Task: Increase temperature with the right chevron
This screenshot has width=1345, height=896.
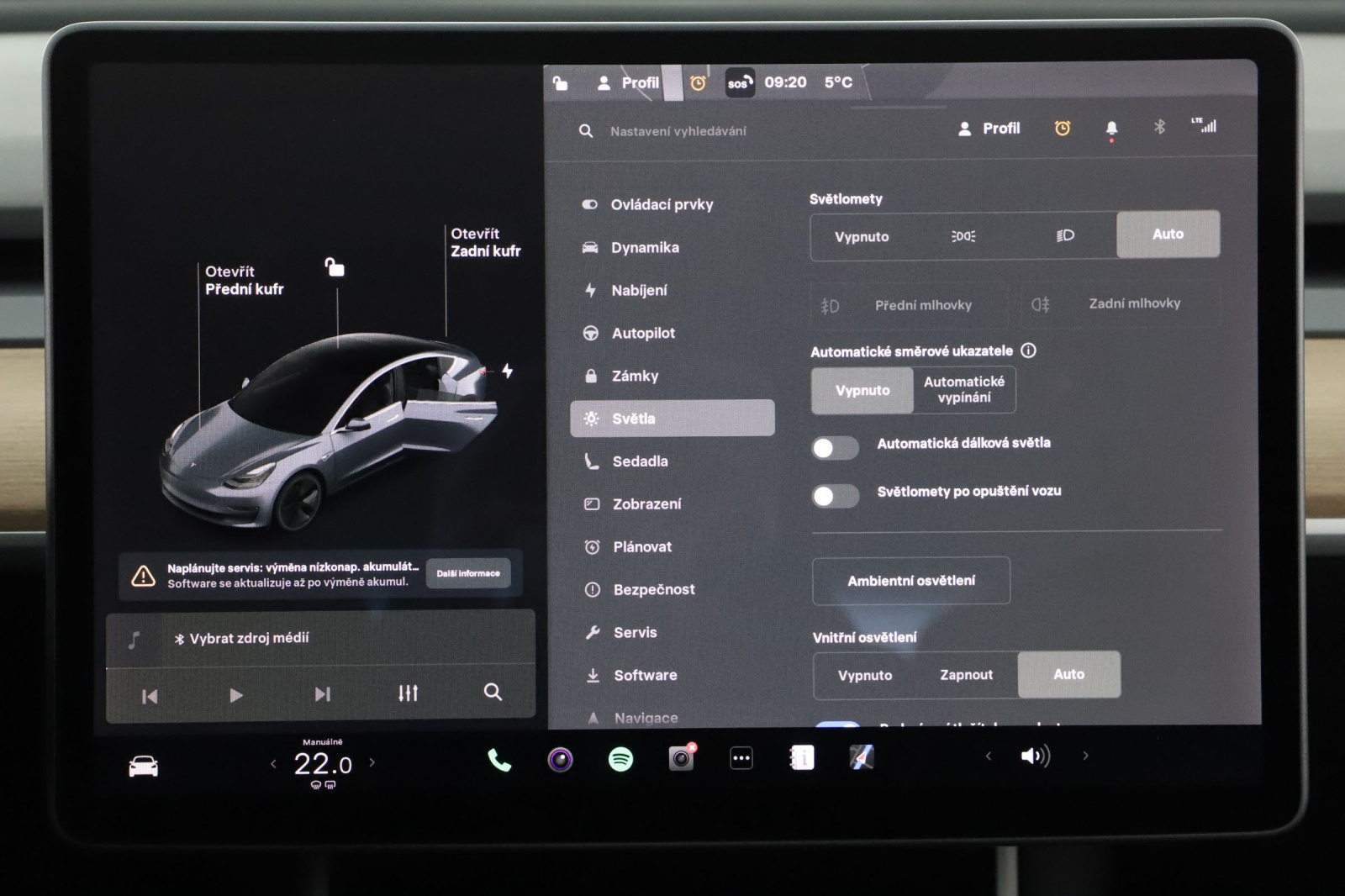Action: click(372, 763)
